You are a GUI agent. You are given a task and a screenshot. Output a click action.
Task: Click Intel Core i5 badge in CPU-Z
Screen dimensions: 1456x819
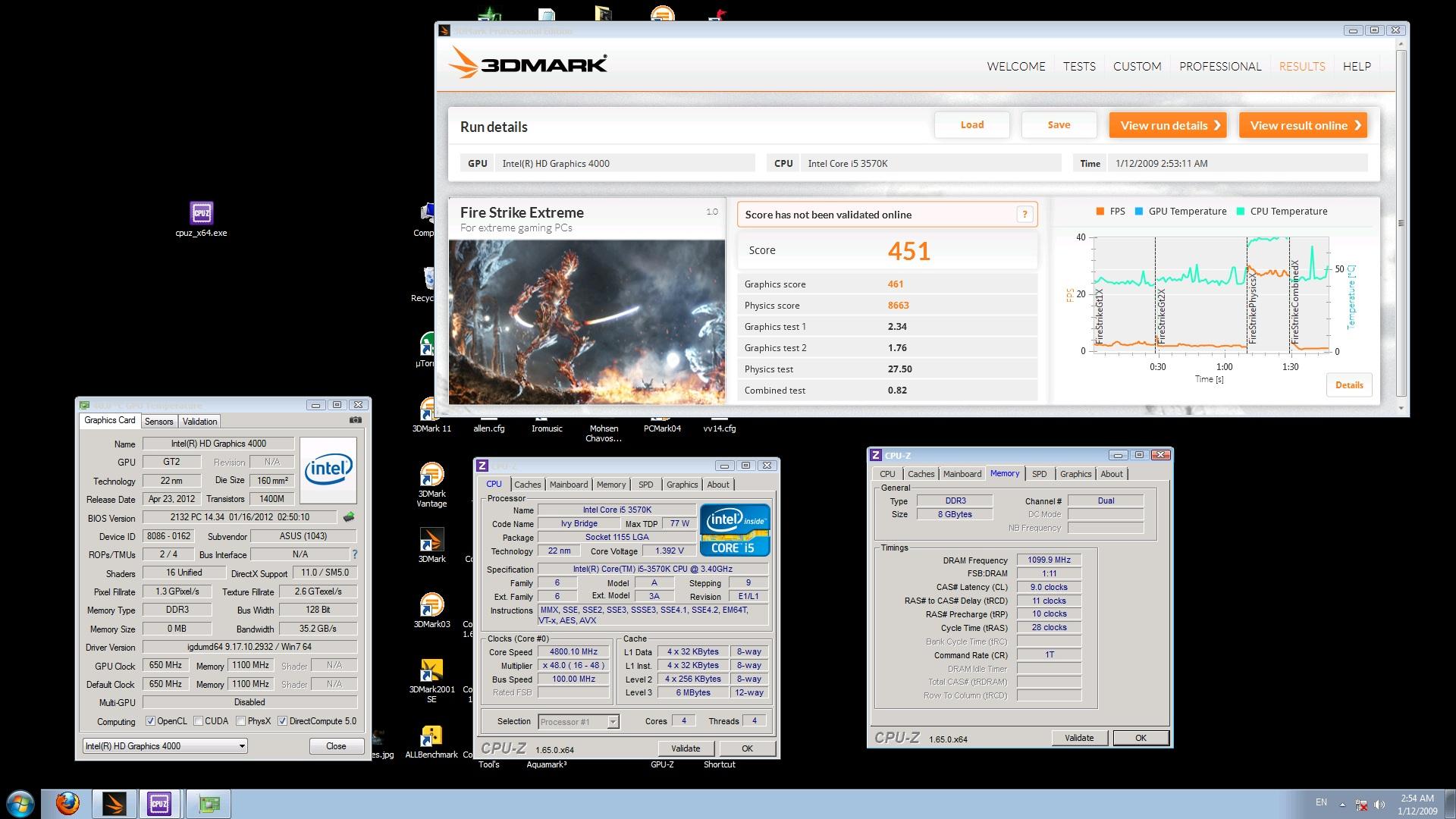point(735,529)
